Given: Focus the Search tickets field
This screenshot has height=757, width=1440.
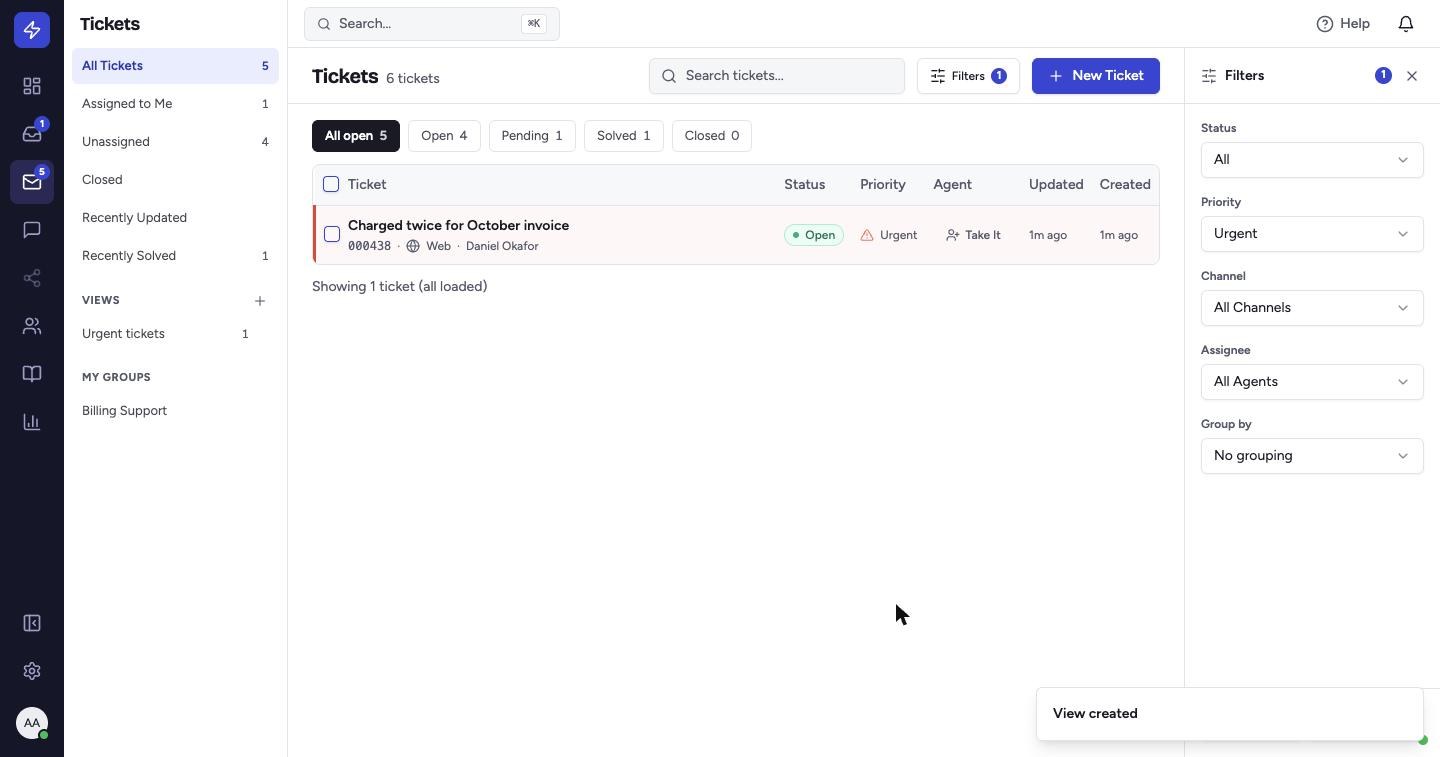Looking at the screenshot, I should point(777,76).
